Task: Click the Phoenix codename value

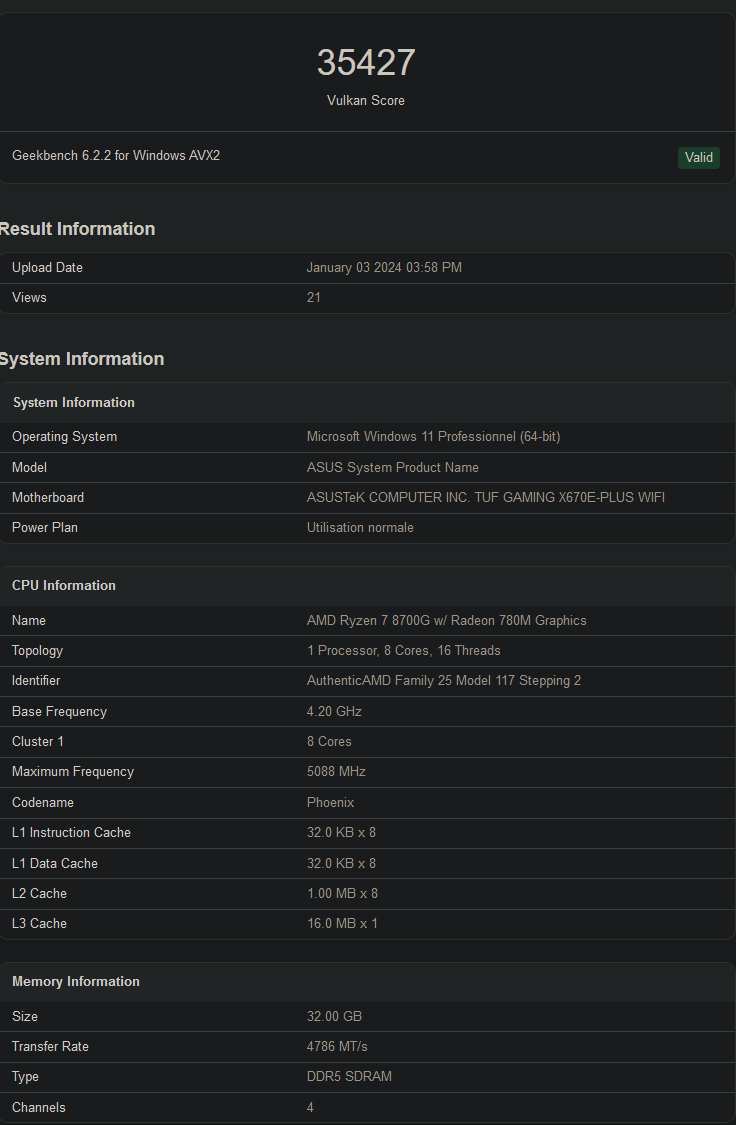Action: pyautogui.click(x=331, y=803)
